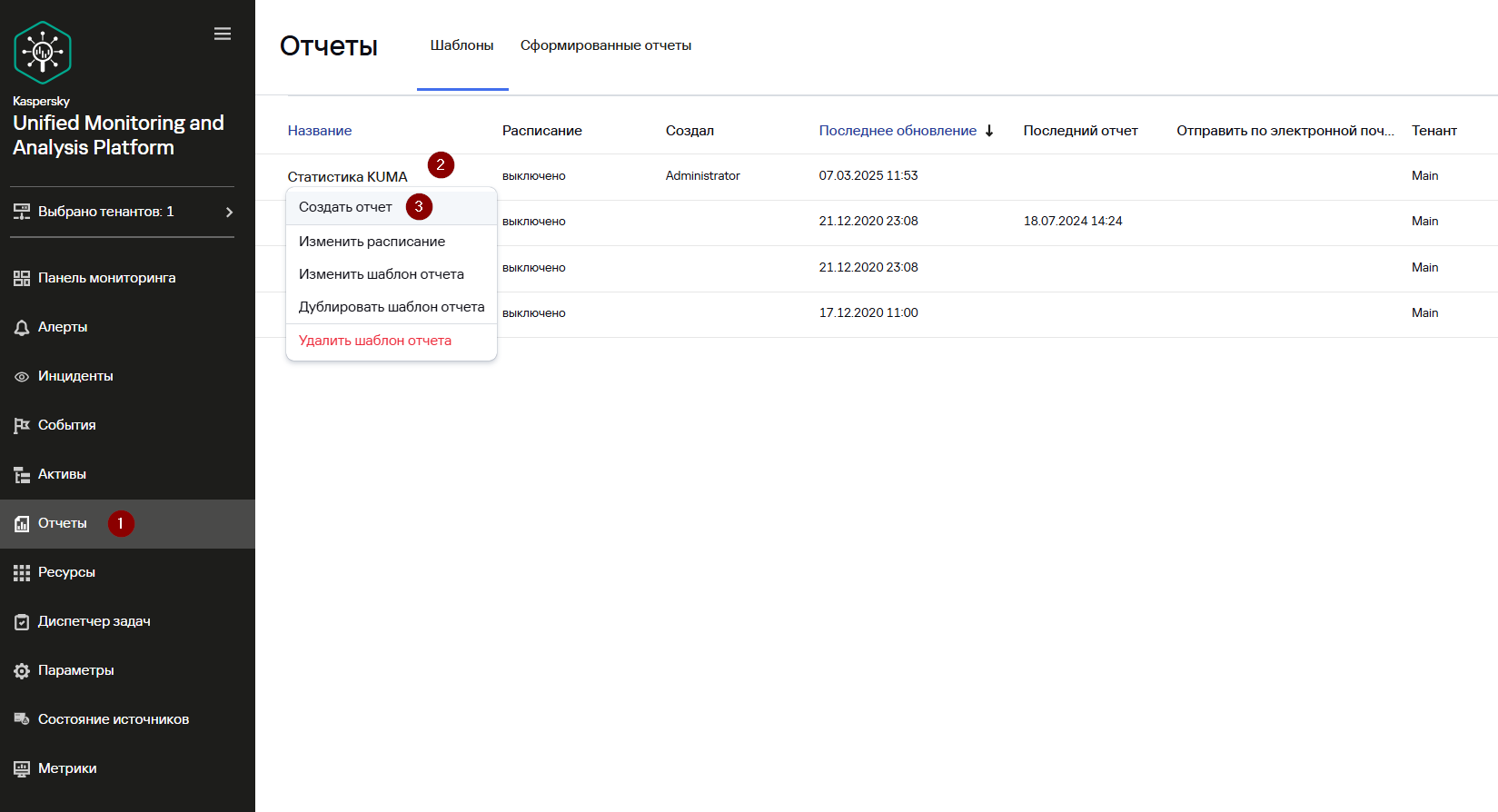Click the Resources grid icon
The width and height of the screenshot is (1498, 812).
tap(22, 573)
